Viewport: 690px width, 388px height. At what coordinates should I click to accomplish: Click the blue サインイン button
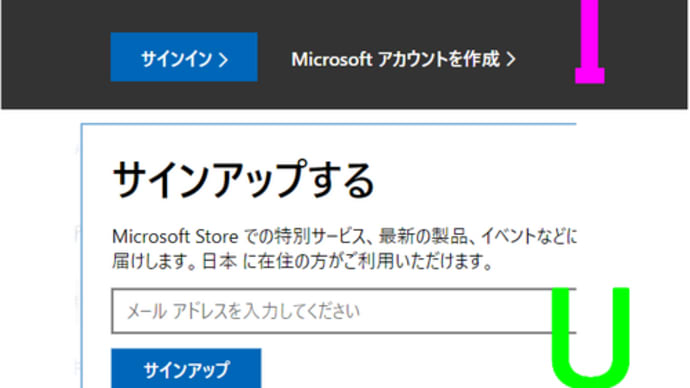coord(184,57)
